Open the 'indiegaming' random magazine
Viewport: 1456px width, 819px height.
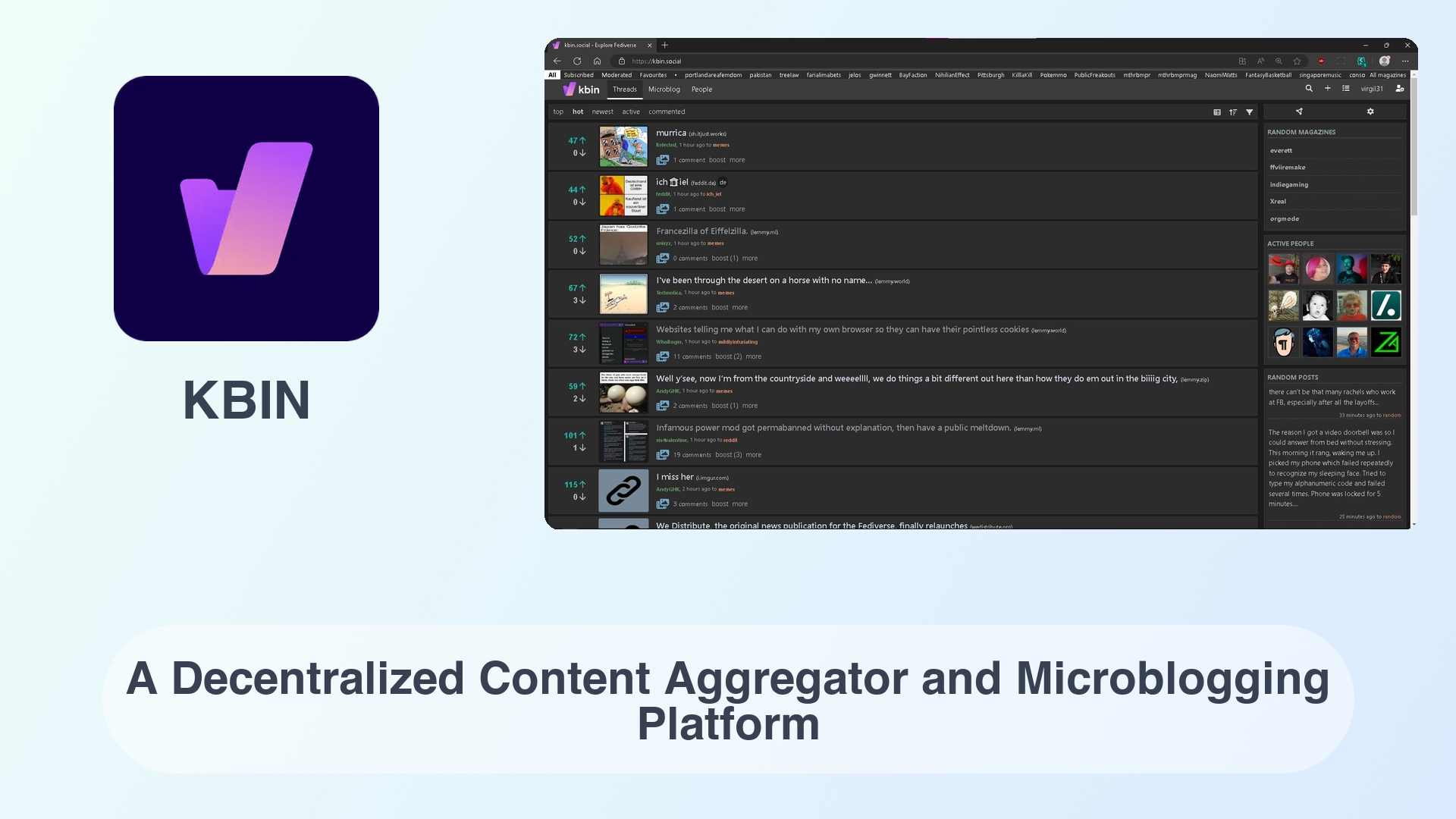[1289, 184]
